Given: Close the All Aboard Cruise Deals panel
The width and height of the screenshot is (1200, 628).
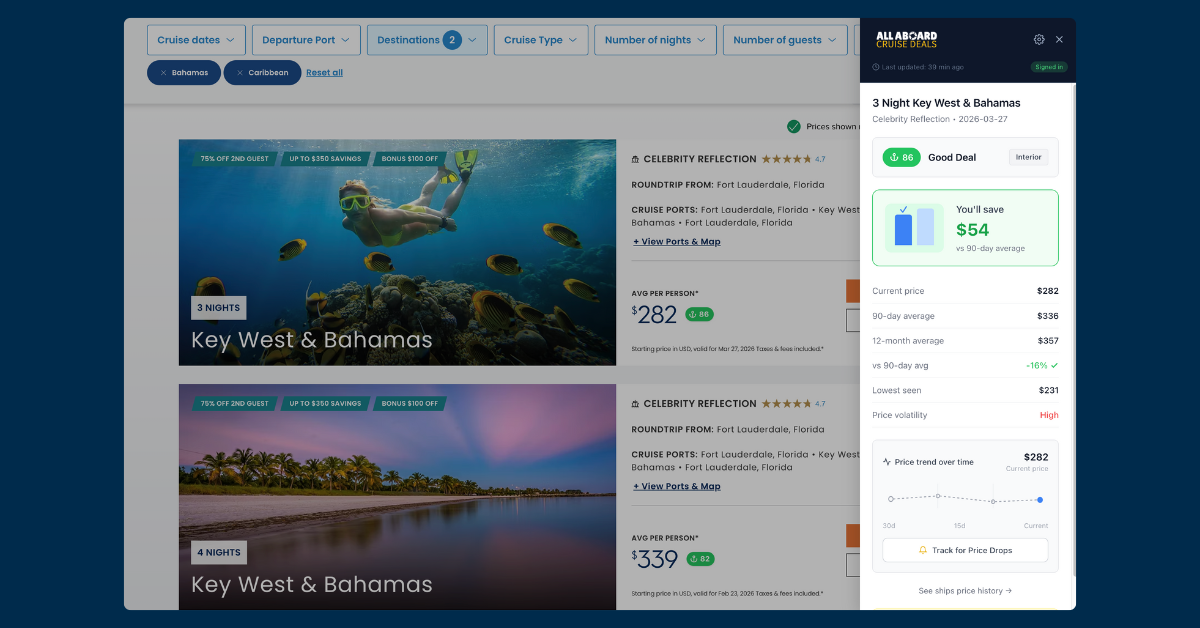Looking at the screenshot, I should [x=1059, y=40].
